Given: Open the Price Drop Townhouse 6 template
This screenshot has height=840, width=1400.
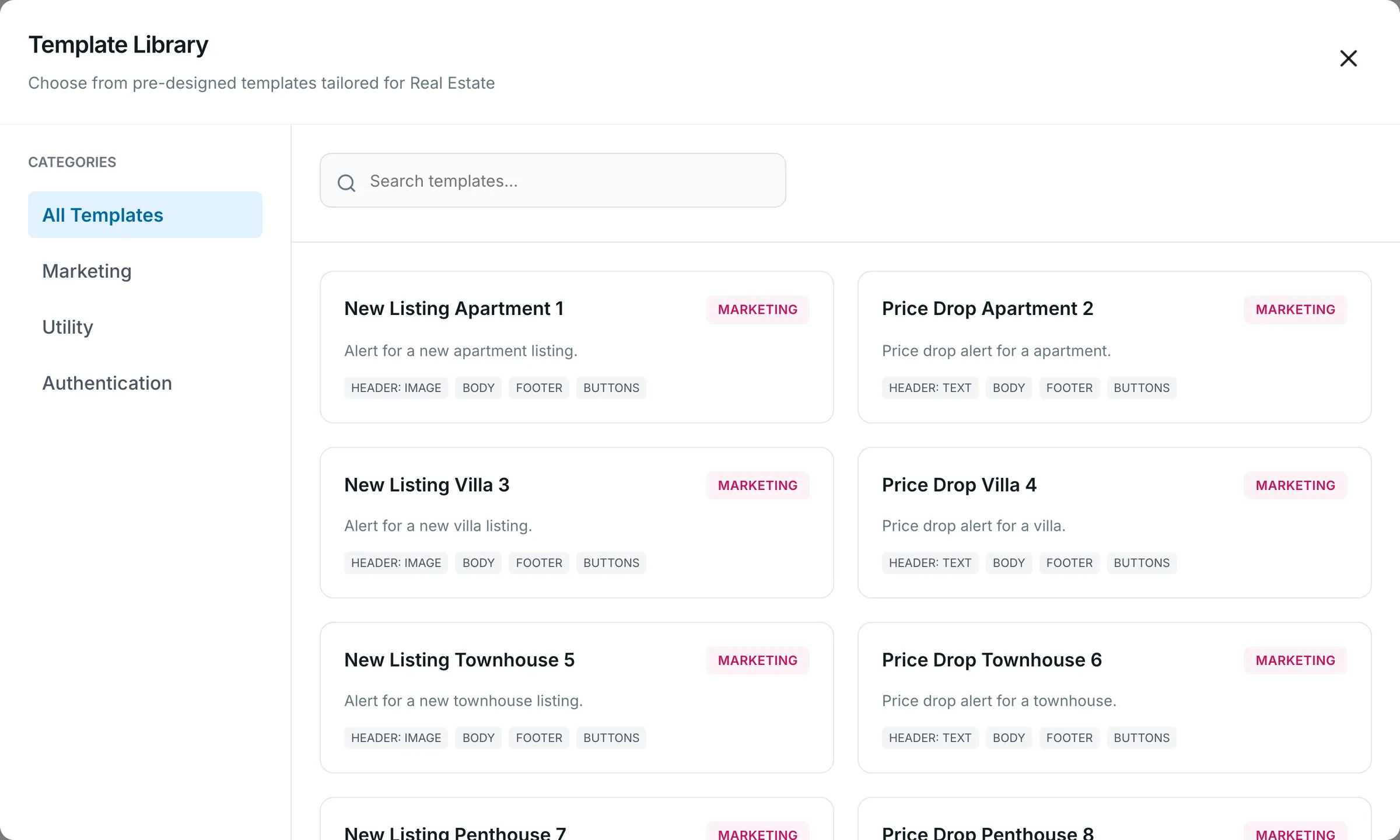Looking at the screenshot, I should (x=1114, y=698).
